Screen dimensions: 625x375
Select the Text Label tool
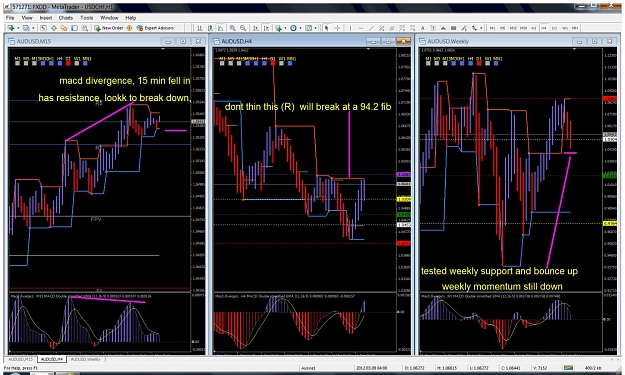pos(433,28)
